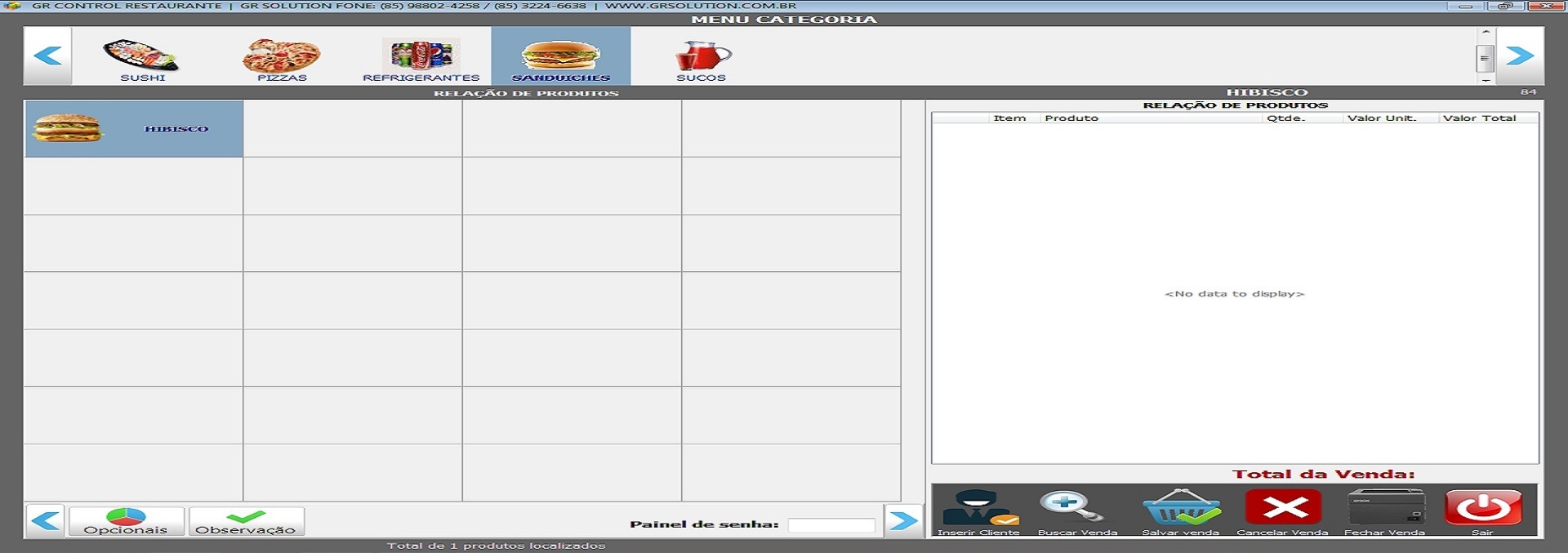1568x553 pixels.
Task: Click the category list scrollbar handle
Action: [1485, 58]
